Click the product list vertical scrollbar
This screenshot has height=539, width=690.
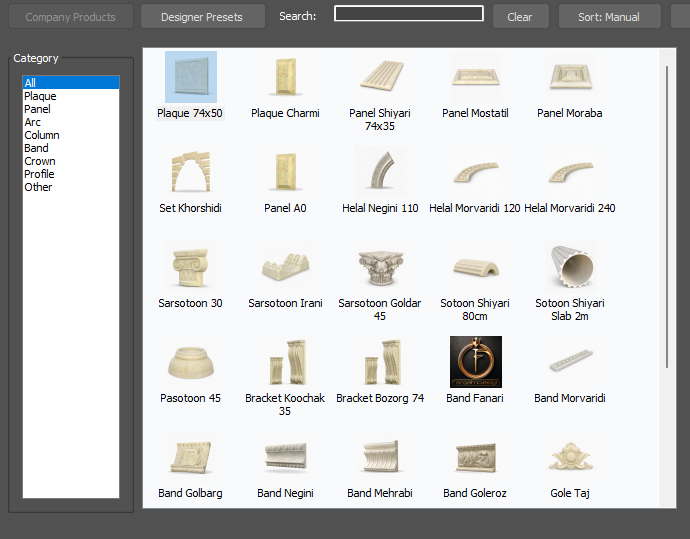667,217
